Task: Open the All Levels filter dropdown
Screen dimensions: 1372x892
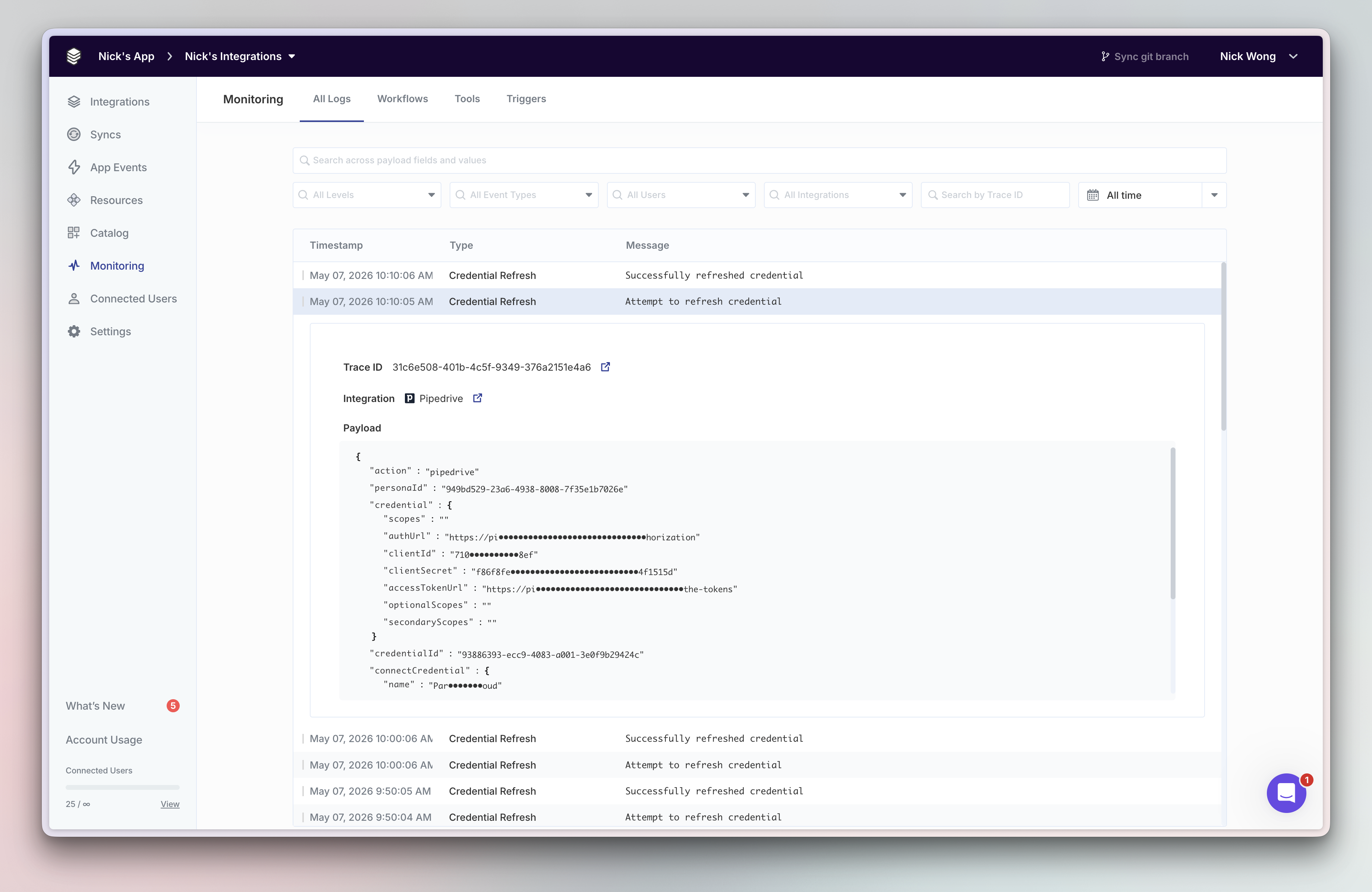Action: click(366, 195)
